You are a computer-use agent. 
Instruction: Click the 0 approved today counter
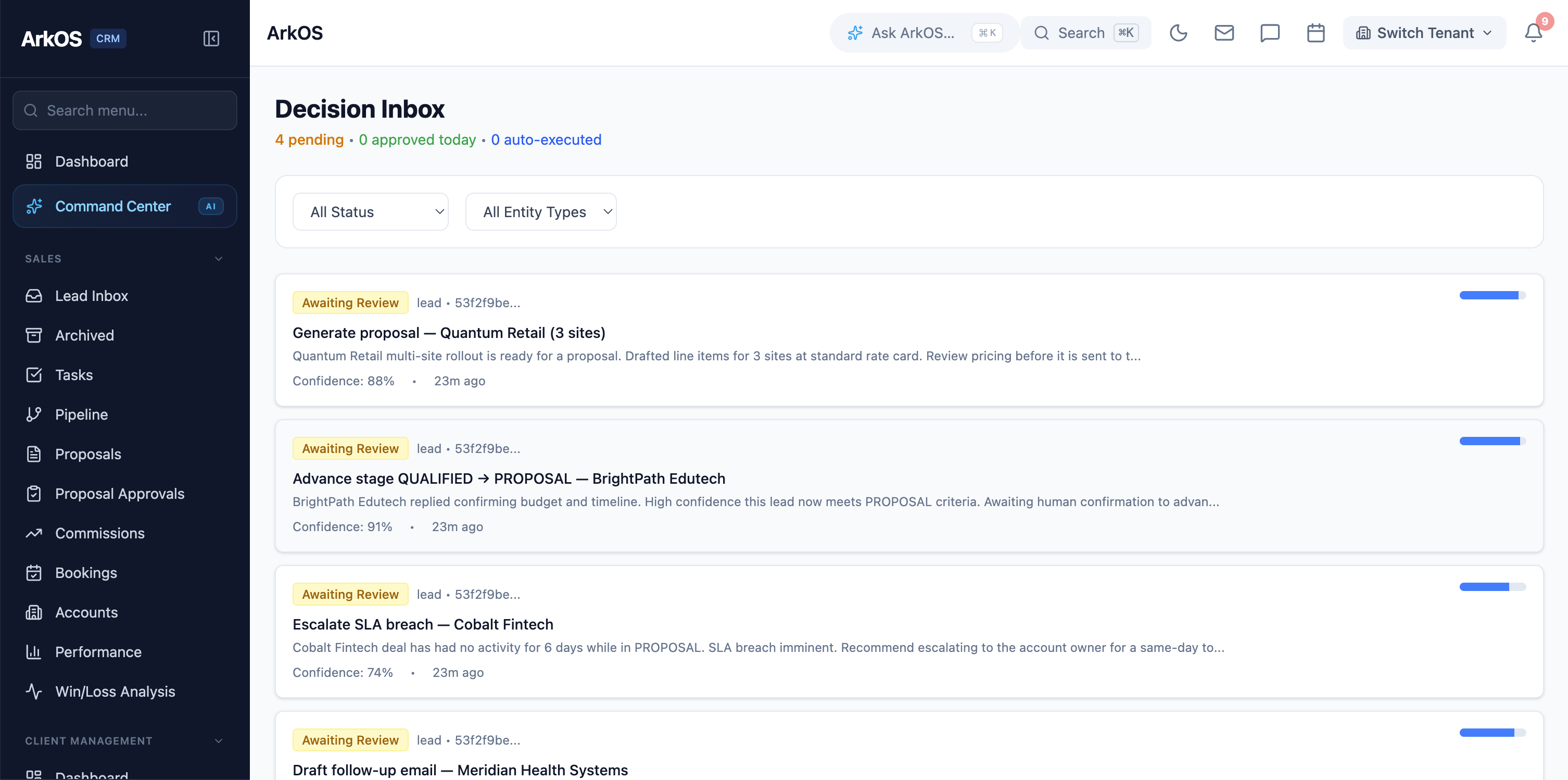coord(417,140)
